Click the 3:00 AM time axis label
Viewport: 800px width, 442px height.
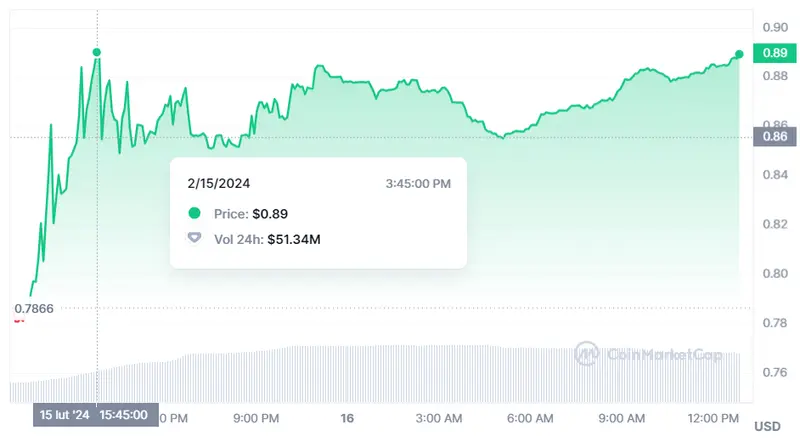437,417
